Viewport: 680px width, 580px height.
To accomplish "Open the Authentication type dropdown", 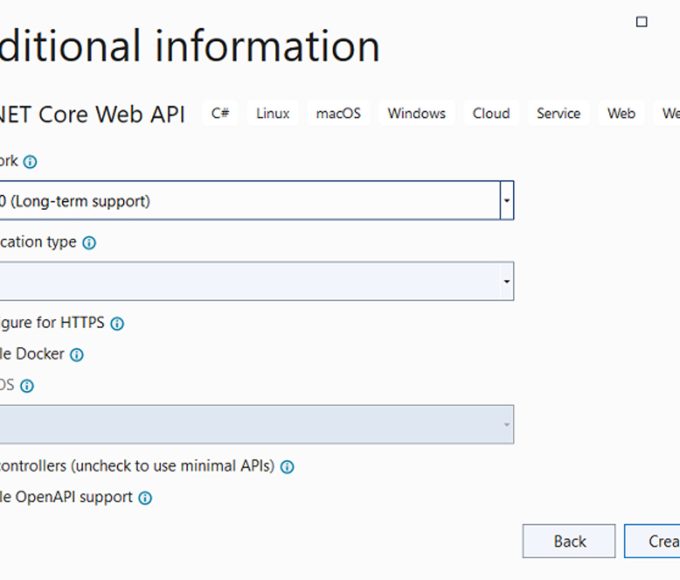I will click(507, 282).
